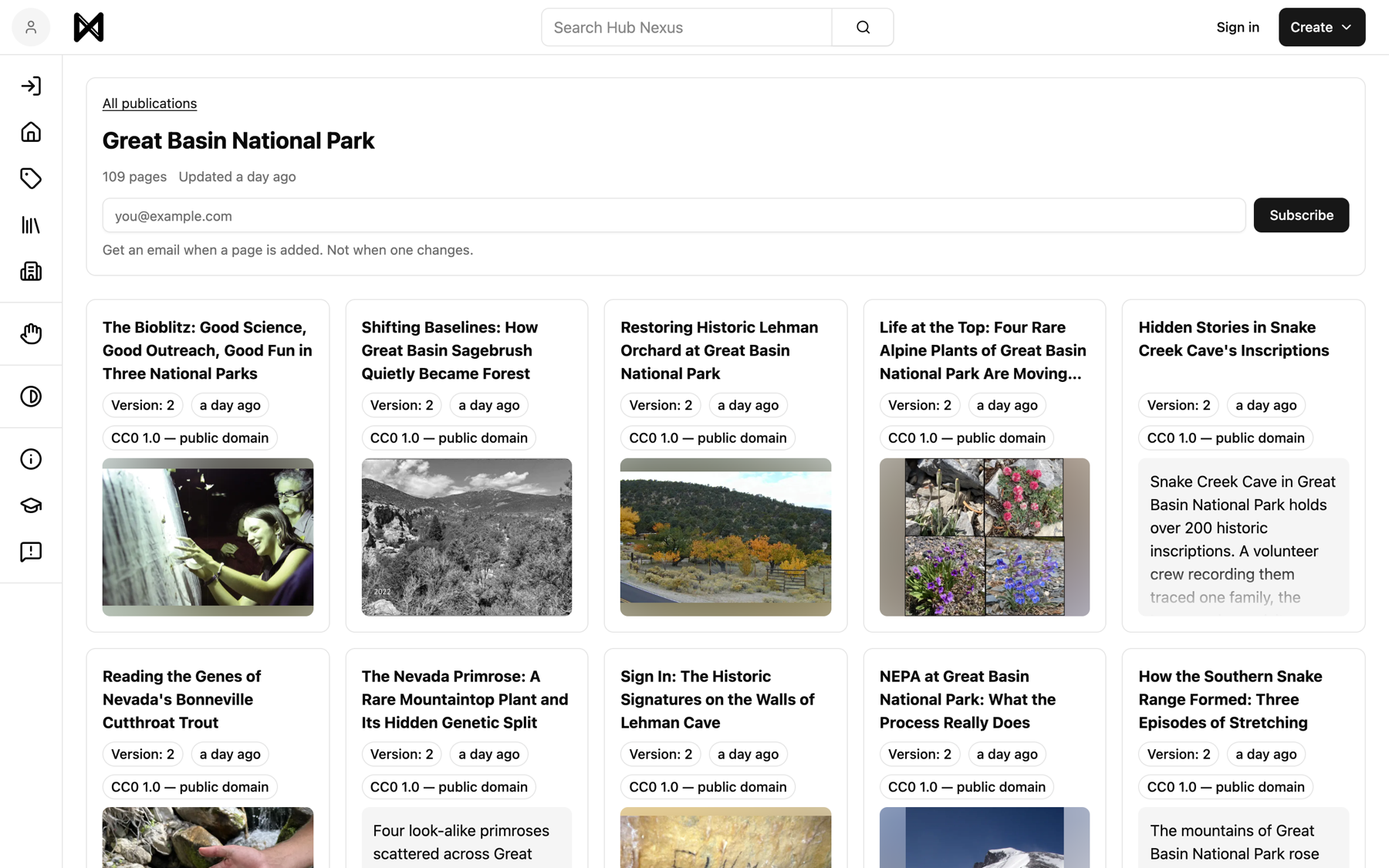Viewport: 1389px width, 868px height.
Task: Open Shifting Baselines sagebrush article title
Action: [x=450, y=350]
